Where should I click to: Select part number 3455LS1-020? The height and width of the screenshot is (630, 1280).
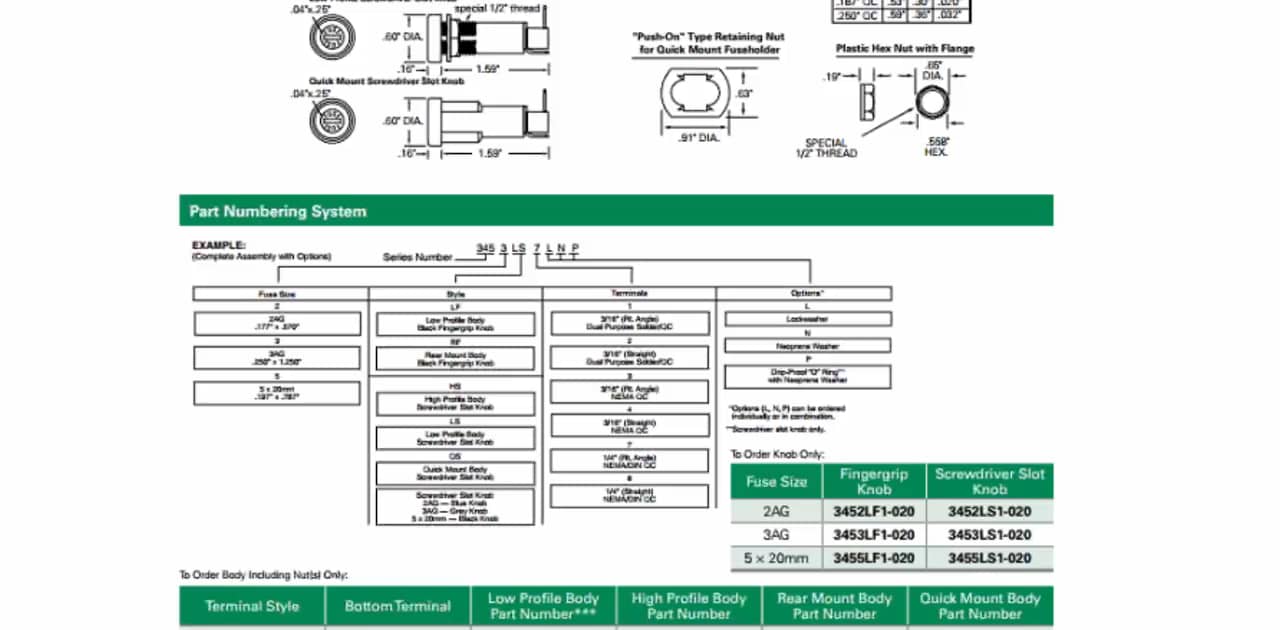[x=989, y=558]
